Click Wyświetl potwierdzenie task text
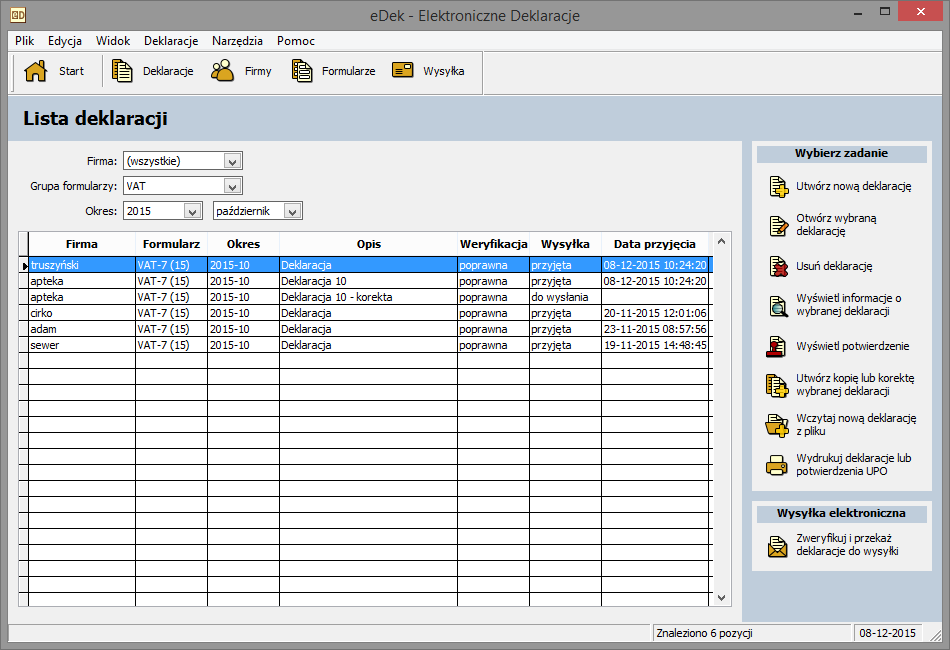Screen dimensions: 950x650 tap(852, 347)
